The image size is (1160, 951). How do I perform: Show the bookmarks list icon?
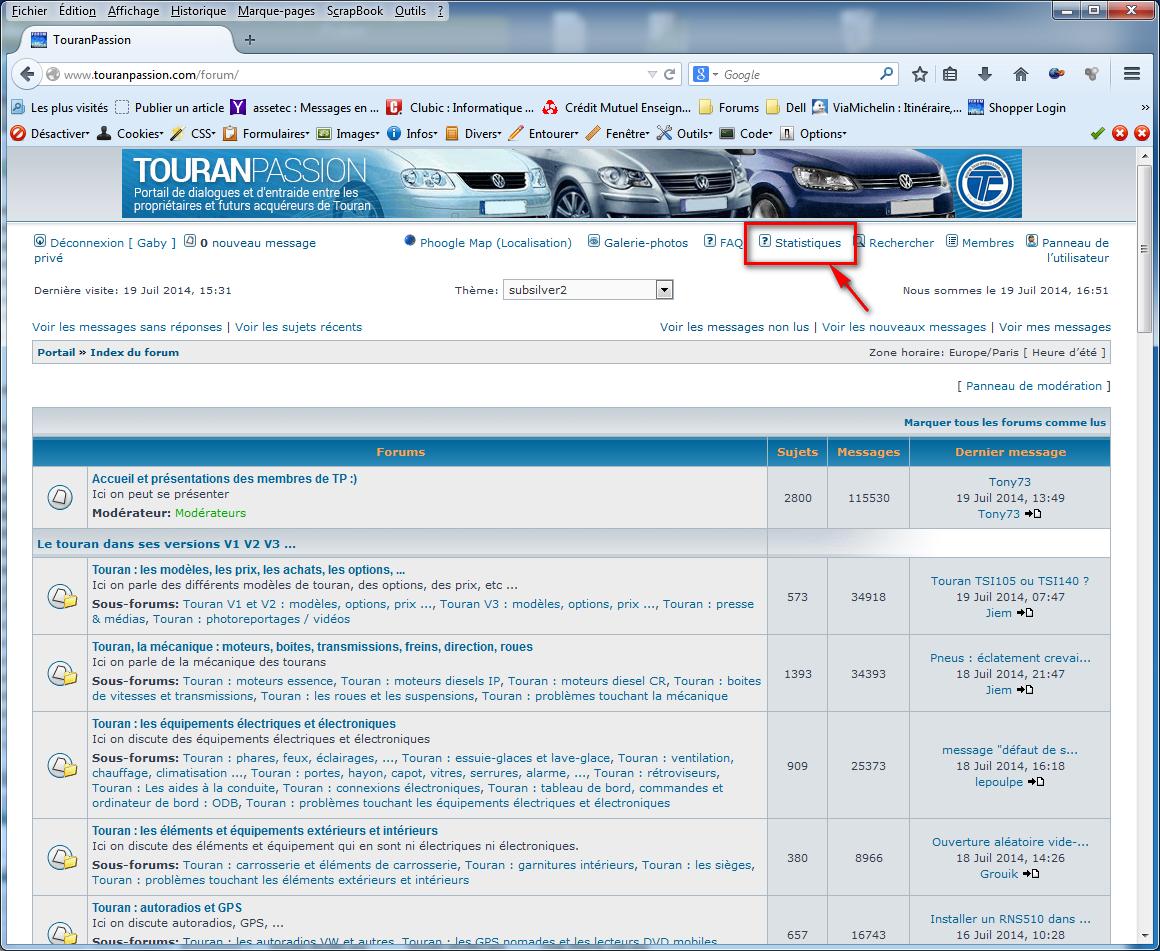click(951, 74)
